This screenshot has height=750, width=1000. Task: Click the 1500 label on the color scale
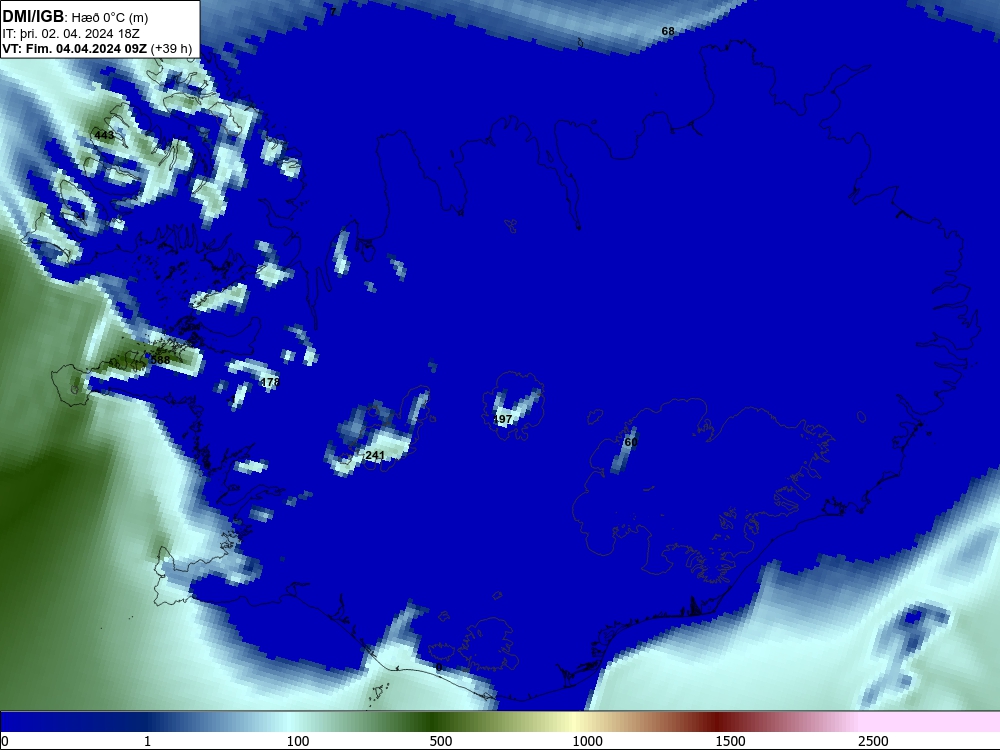[x=730, y=741]
